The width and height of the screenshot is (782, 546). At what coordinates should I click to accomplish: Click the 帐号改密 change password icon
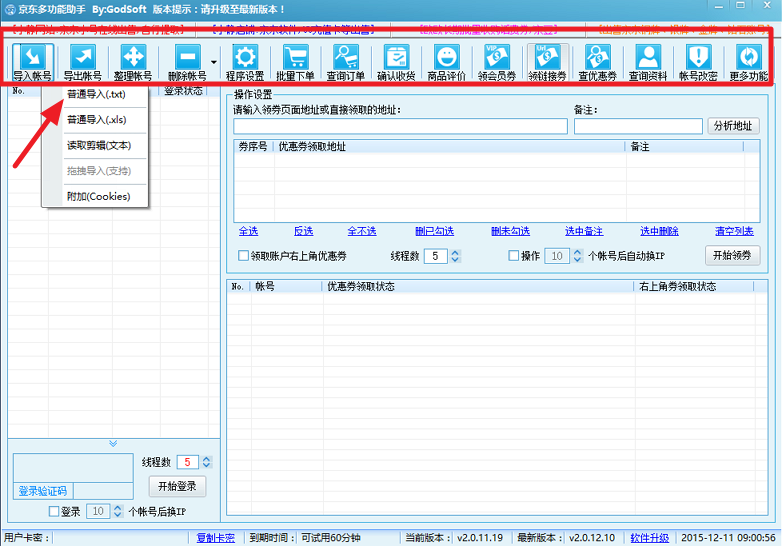point(698,62)
